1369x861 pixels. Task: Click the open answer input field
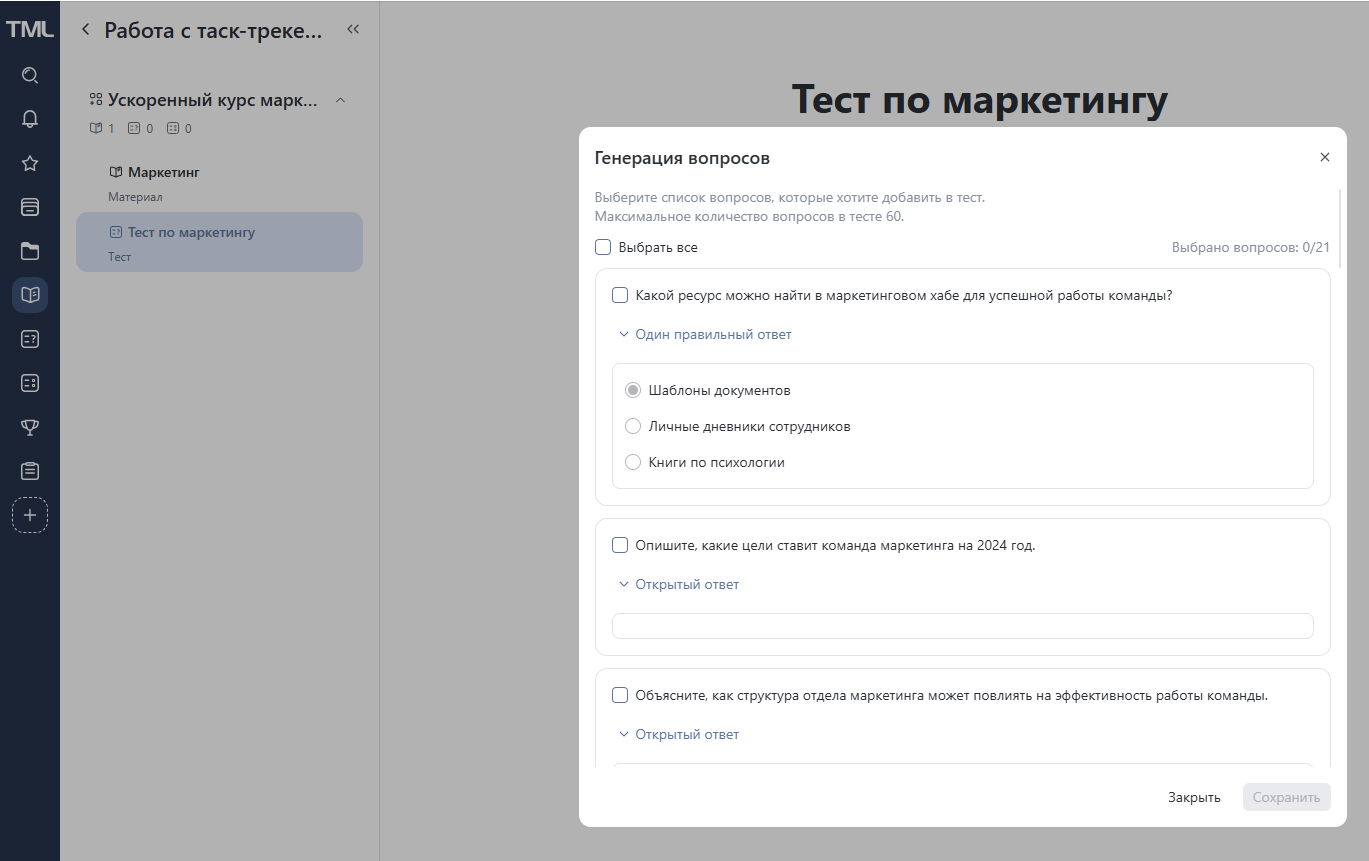(x=961, y=625)
